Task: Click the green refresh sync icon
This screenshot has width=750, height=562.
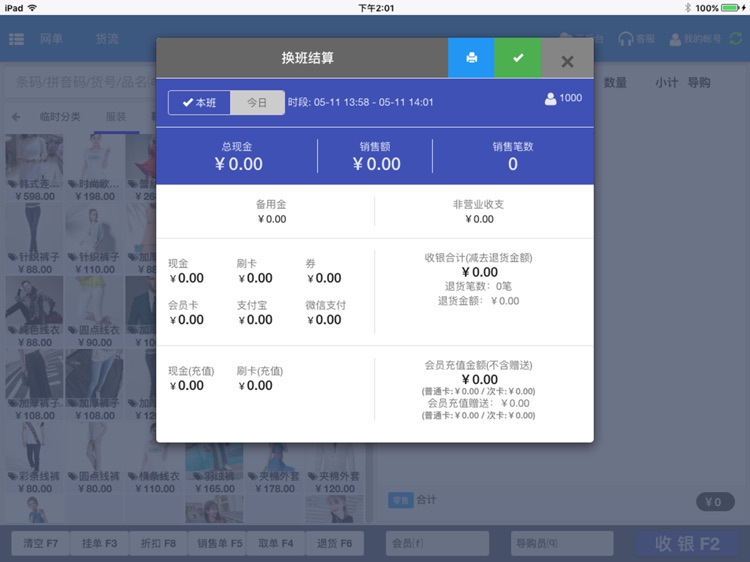Action: [x=736, y=39]
